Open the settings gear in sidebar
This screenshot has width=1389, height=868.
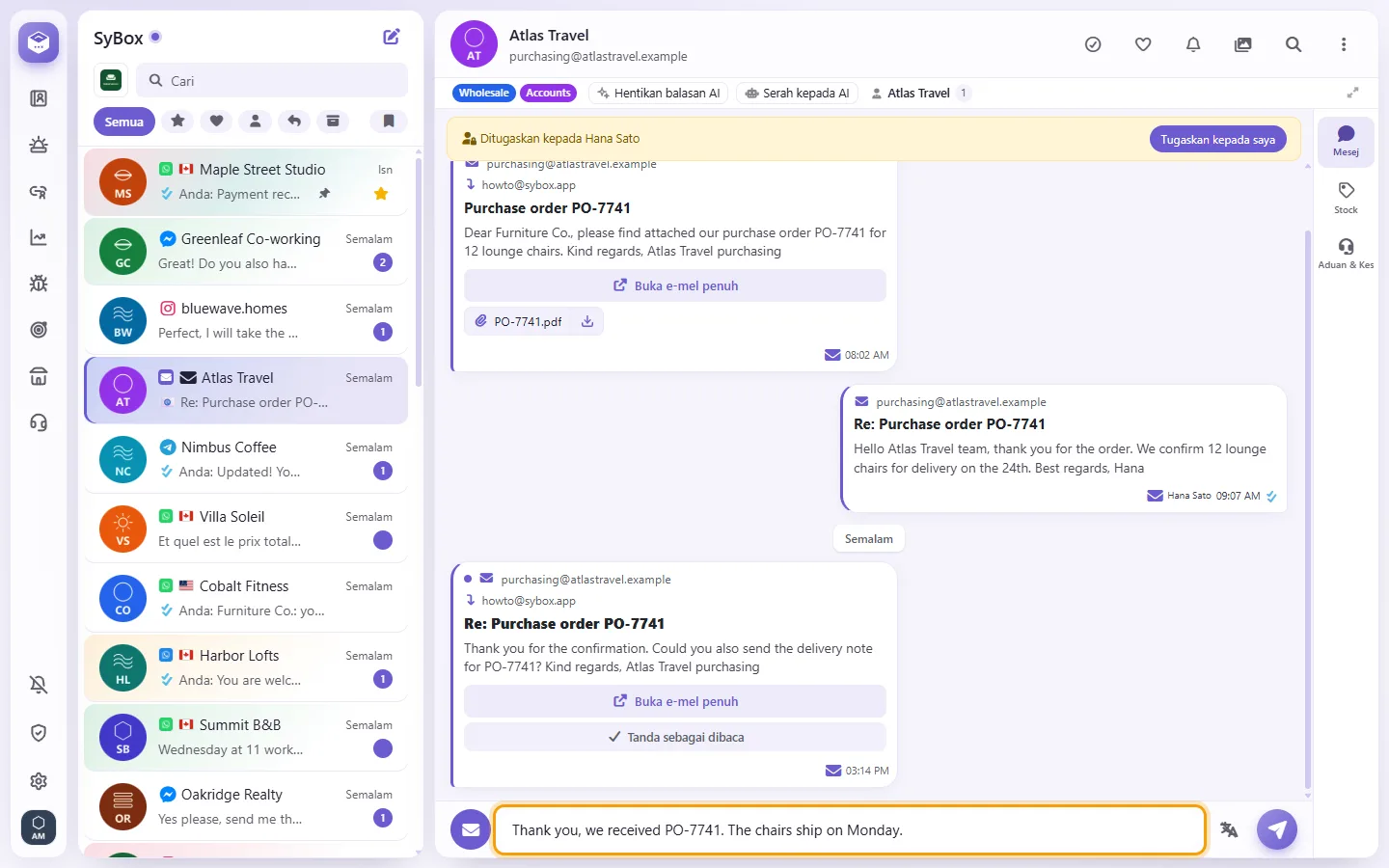39,781
